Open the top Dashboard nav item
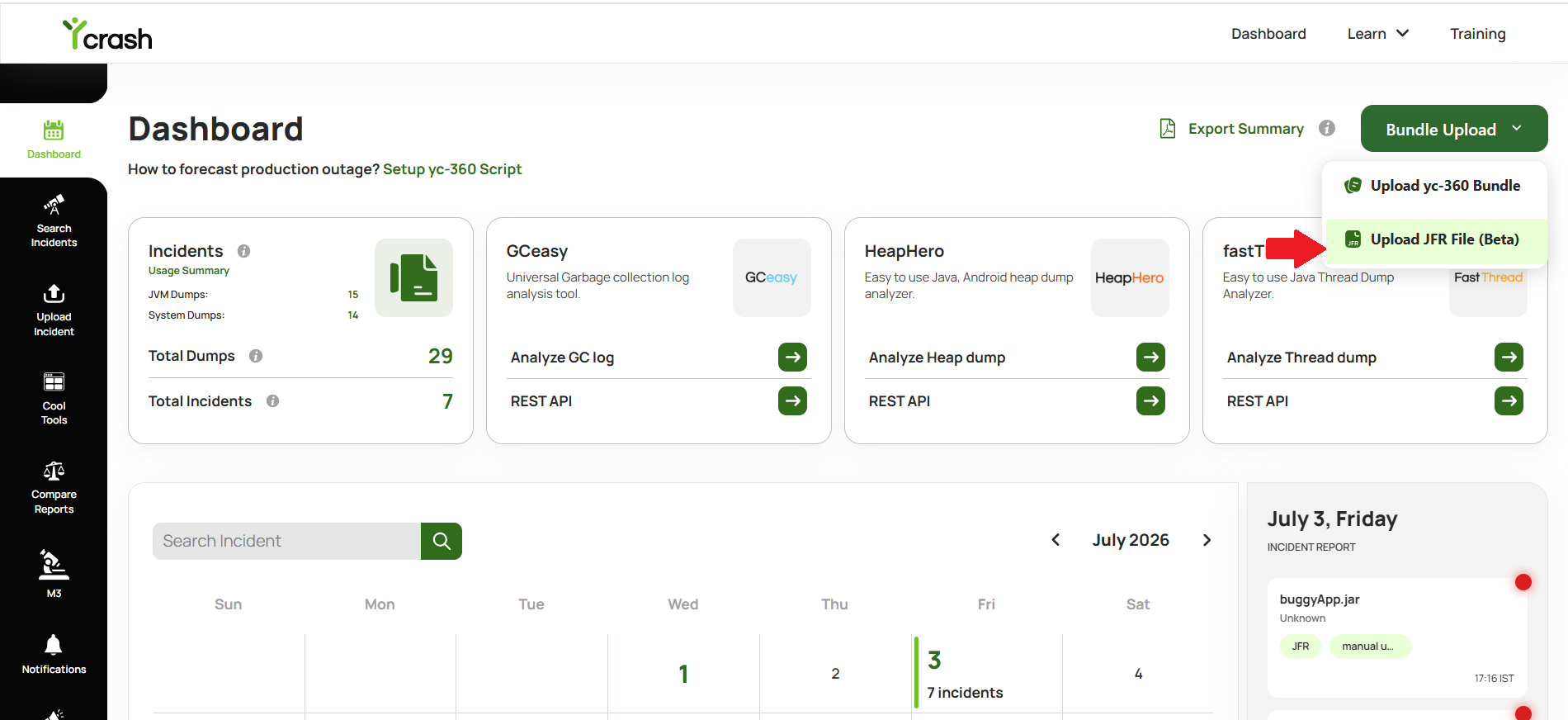Viewport: 1568px width, 720px height. [1268, 34]
